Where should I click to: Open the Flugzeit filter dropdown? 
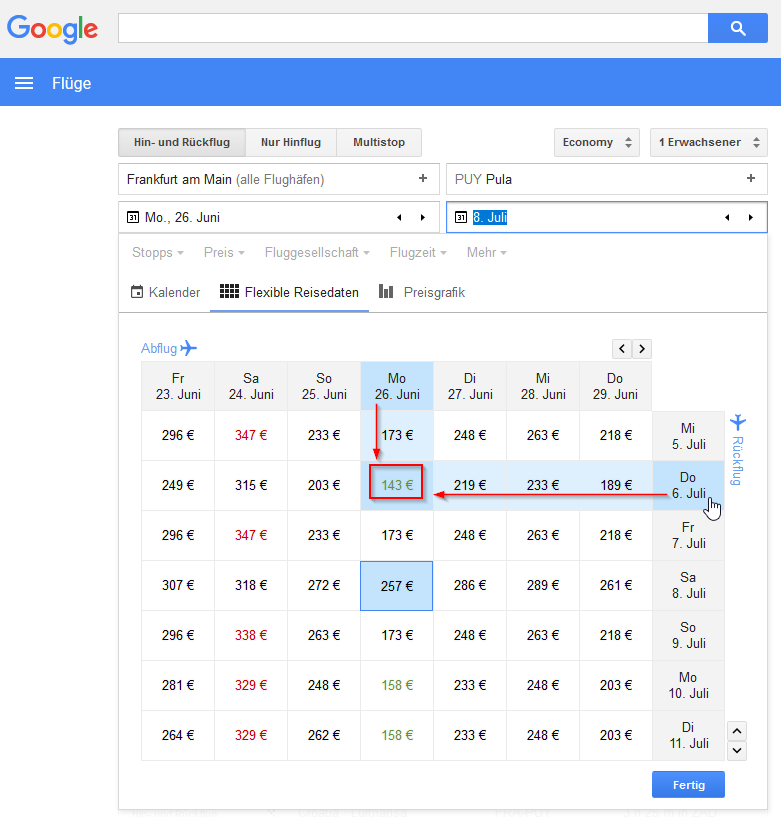pos(418,253)
